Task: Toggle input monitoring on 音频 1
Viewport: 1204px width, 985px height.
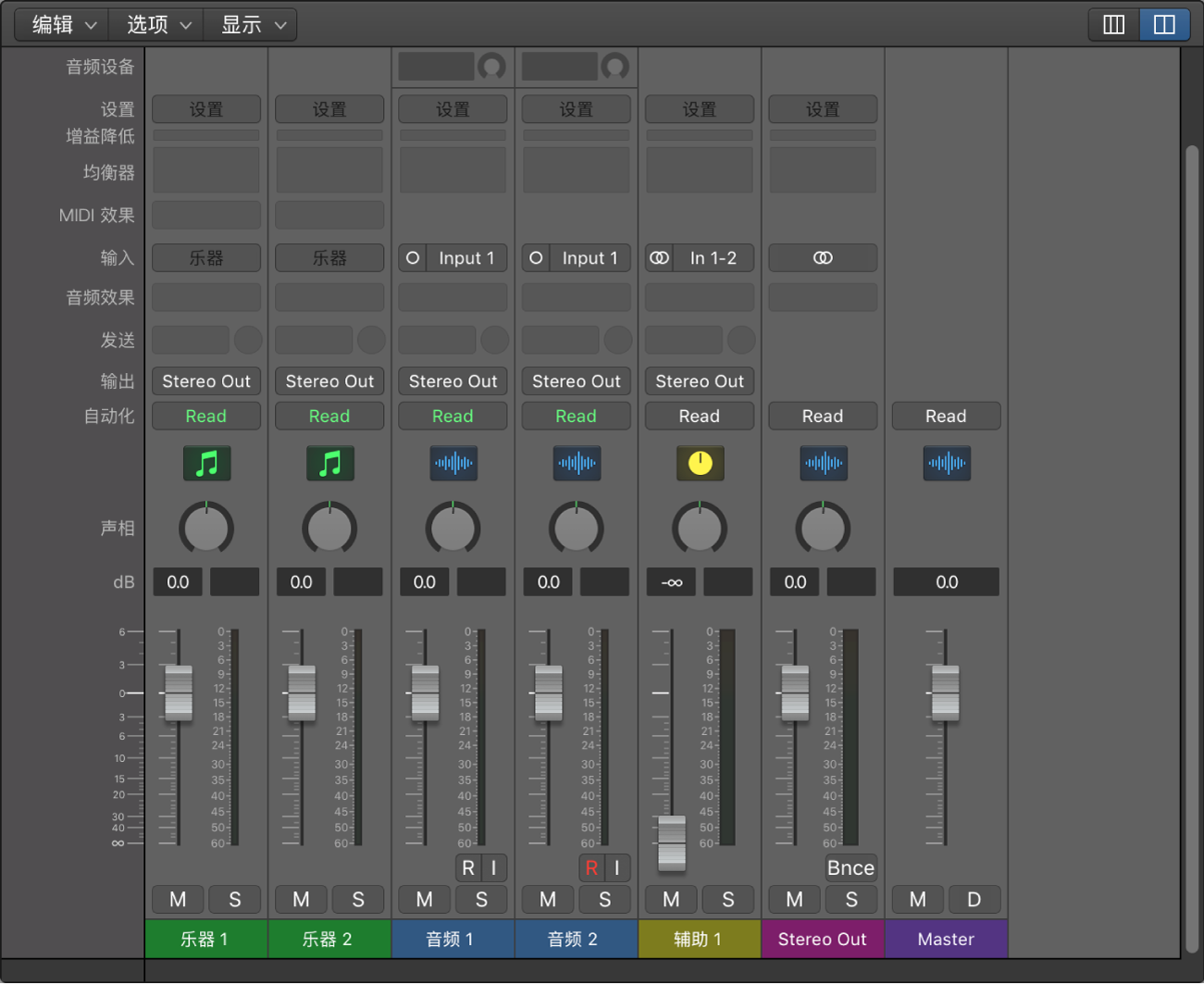Action: (494, 868)
